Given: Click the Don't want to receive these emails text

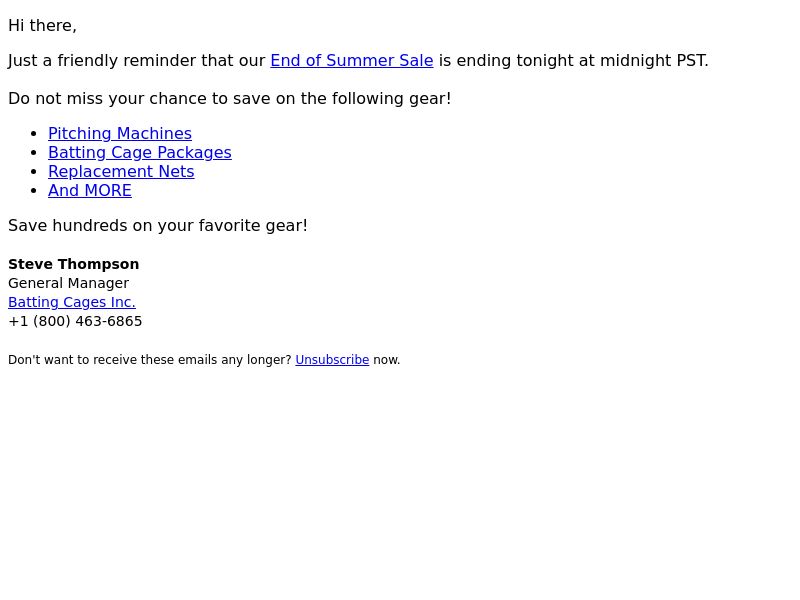Looking at the screenshot, I should point(150,360).
